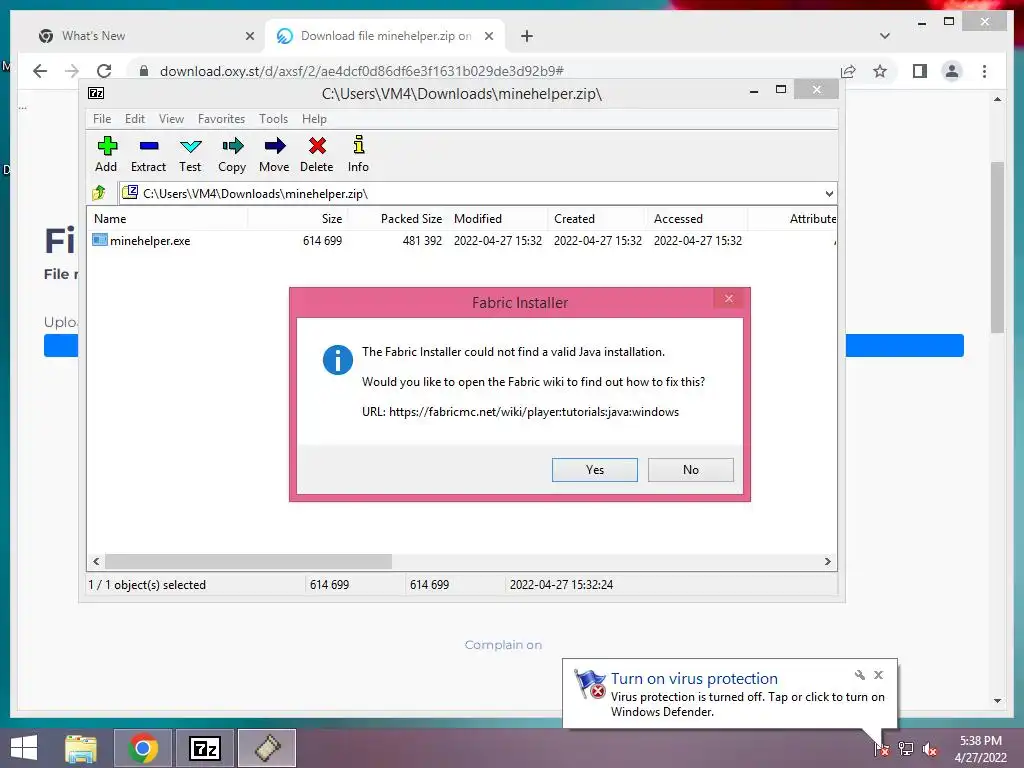Dismiss the virus protection notification

pos(878,675)
